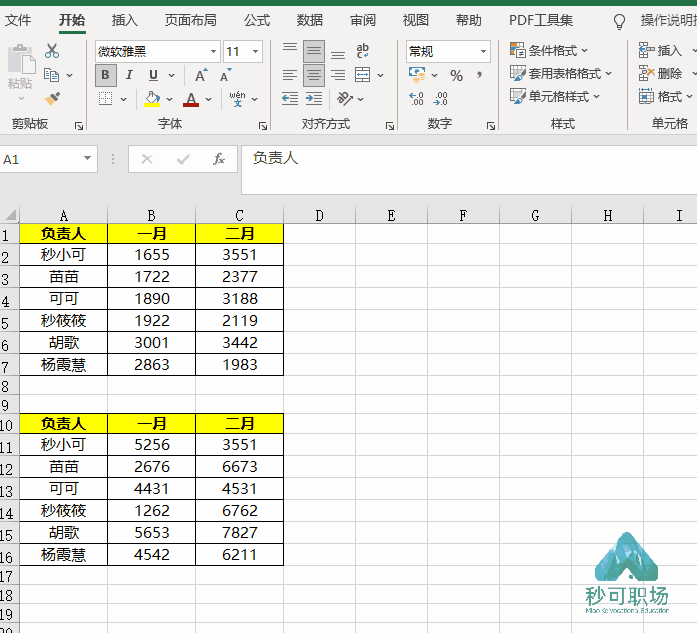Click the Paste clipboard icon

coord(21,60)
